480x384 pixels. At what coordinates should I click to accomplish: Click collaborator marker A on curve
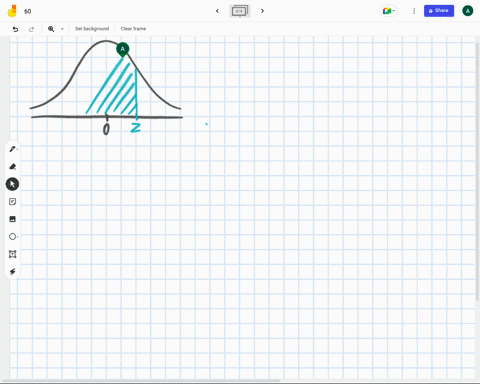123,49
